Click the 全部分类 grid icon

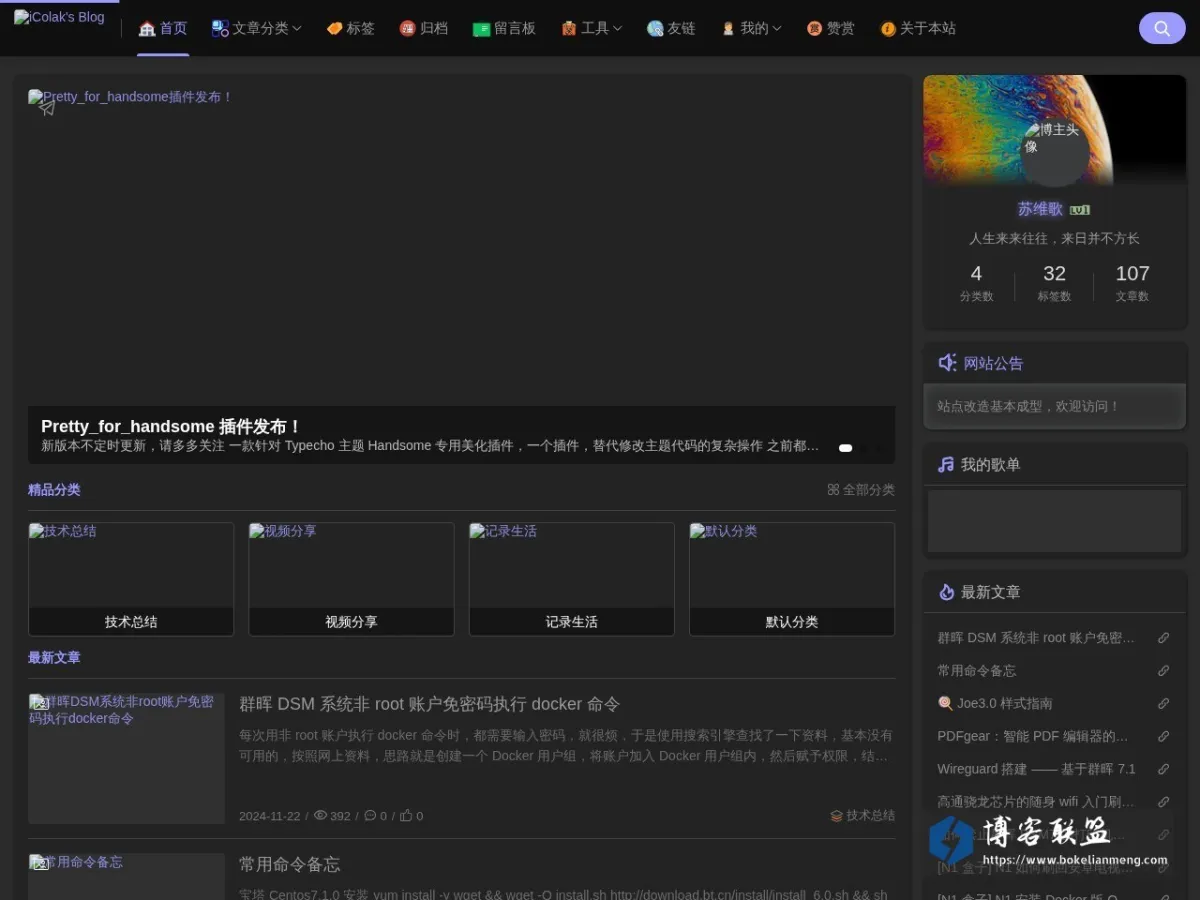click(833, 490)
